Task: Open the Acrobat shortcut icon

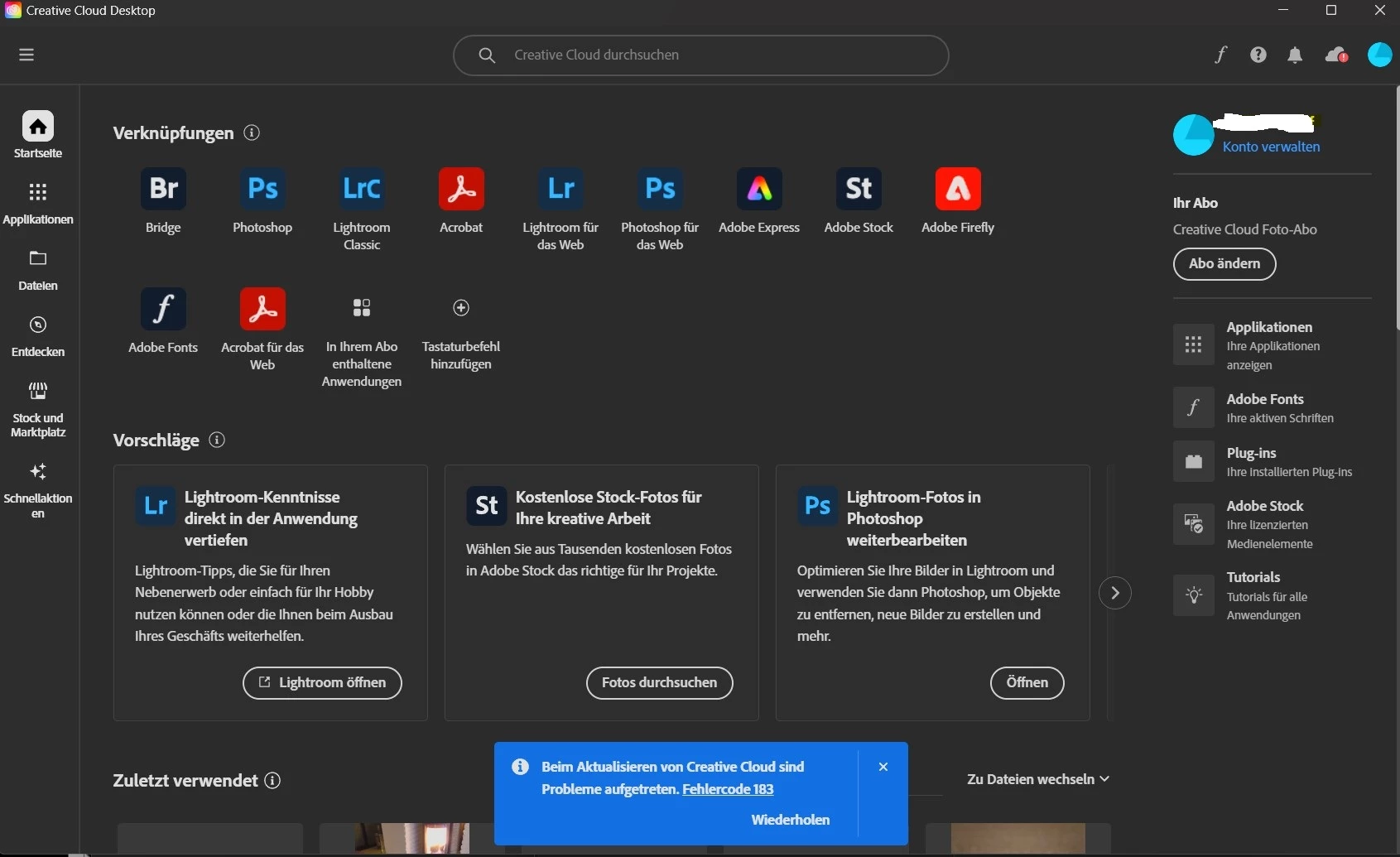Action: coord(461,189)
